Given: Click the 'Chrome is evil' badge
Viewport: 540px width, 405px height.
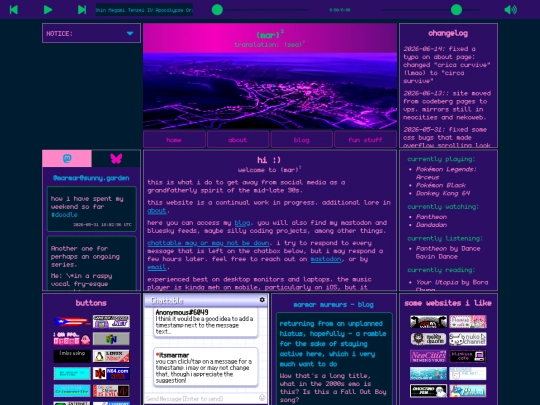Looking at the screenshot, I should point(111,391).
